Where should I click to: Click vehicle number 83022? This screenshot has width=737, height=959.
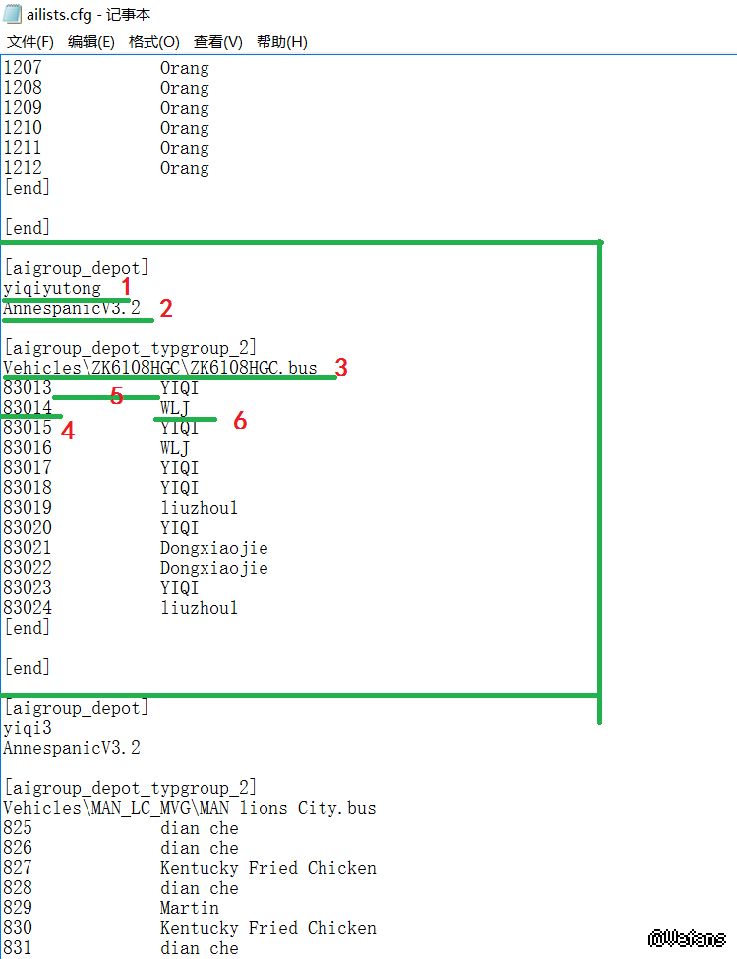pos(28,568)
